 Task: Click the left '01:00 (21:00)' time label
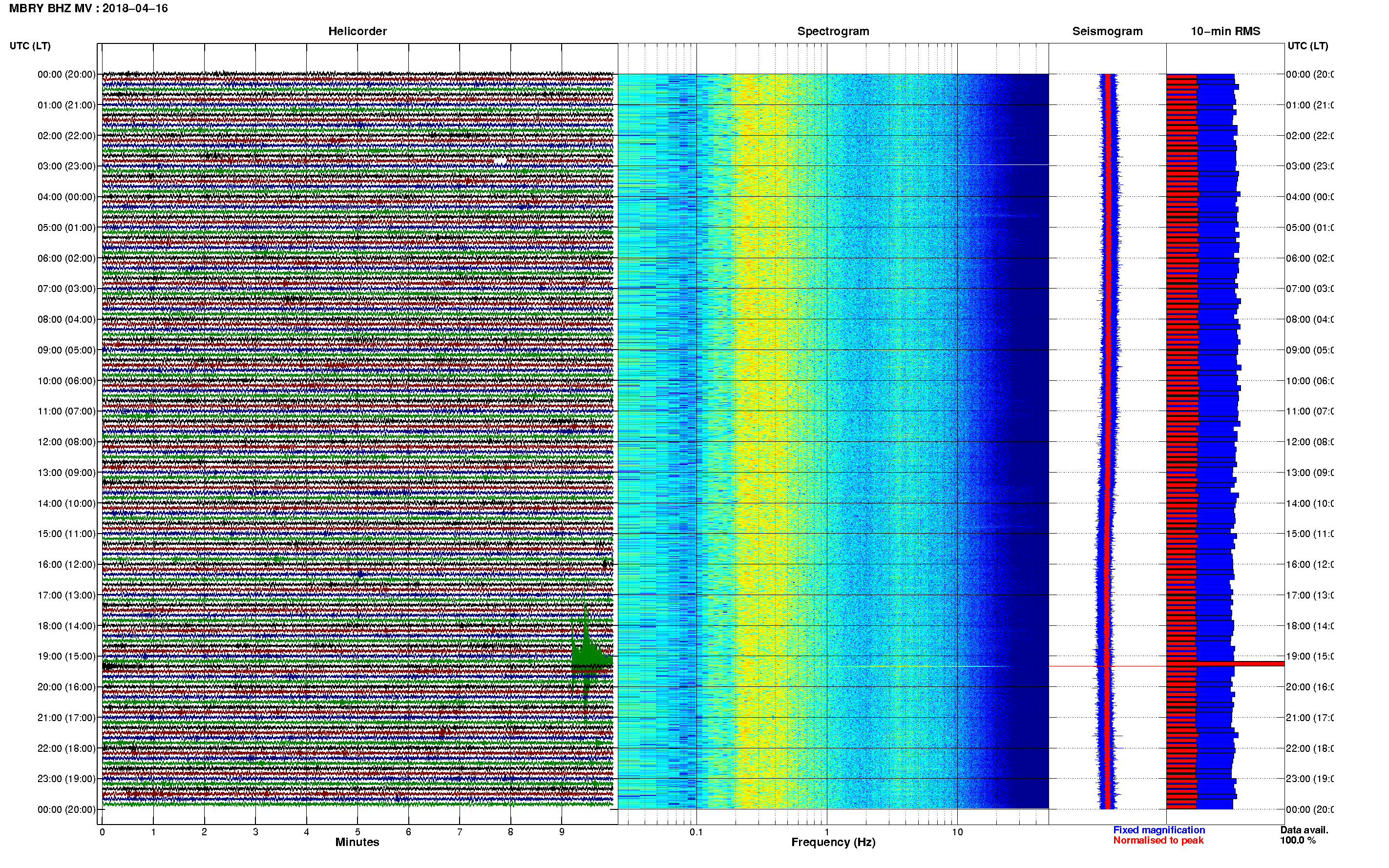point(66,105)
